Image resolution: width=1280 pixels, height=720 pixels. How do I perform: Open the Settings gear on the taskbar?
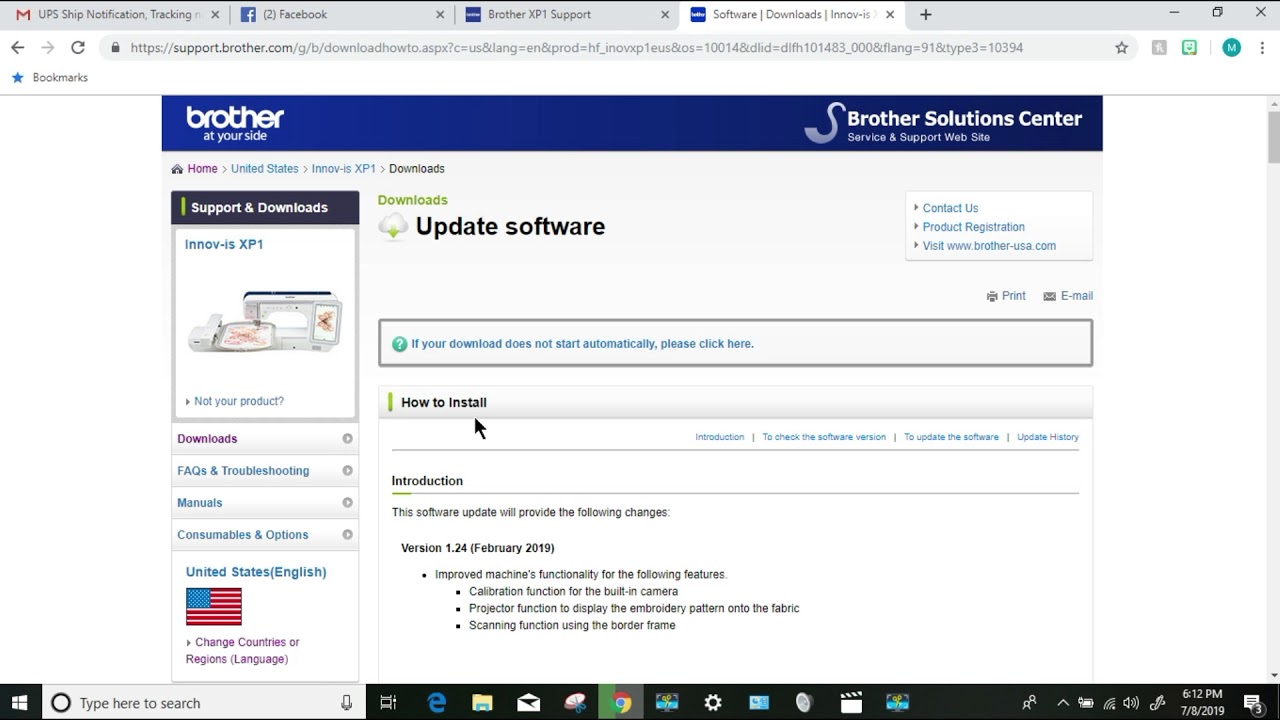(713, 703)
